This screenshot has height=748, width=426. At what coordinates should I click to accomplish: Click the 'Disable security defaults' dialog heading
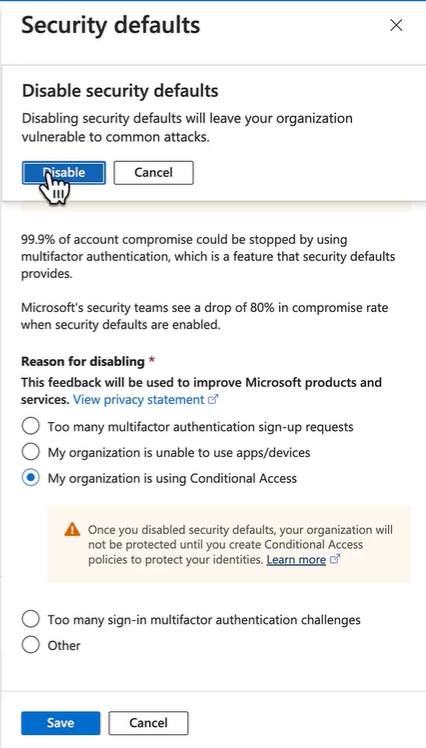tap(120, 91)
